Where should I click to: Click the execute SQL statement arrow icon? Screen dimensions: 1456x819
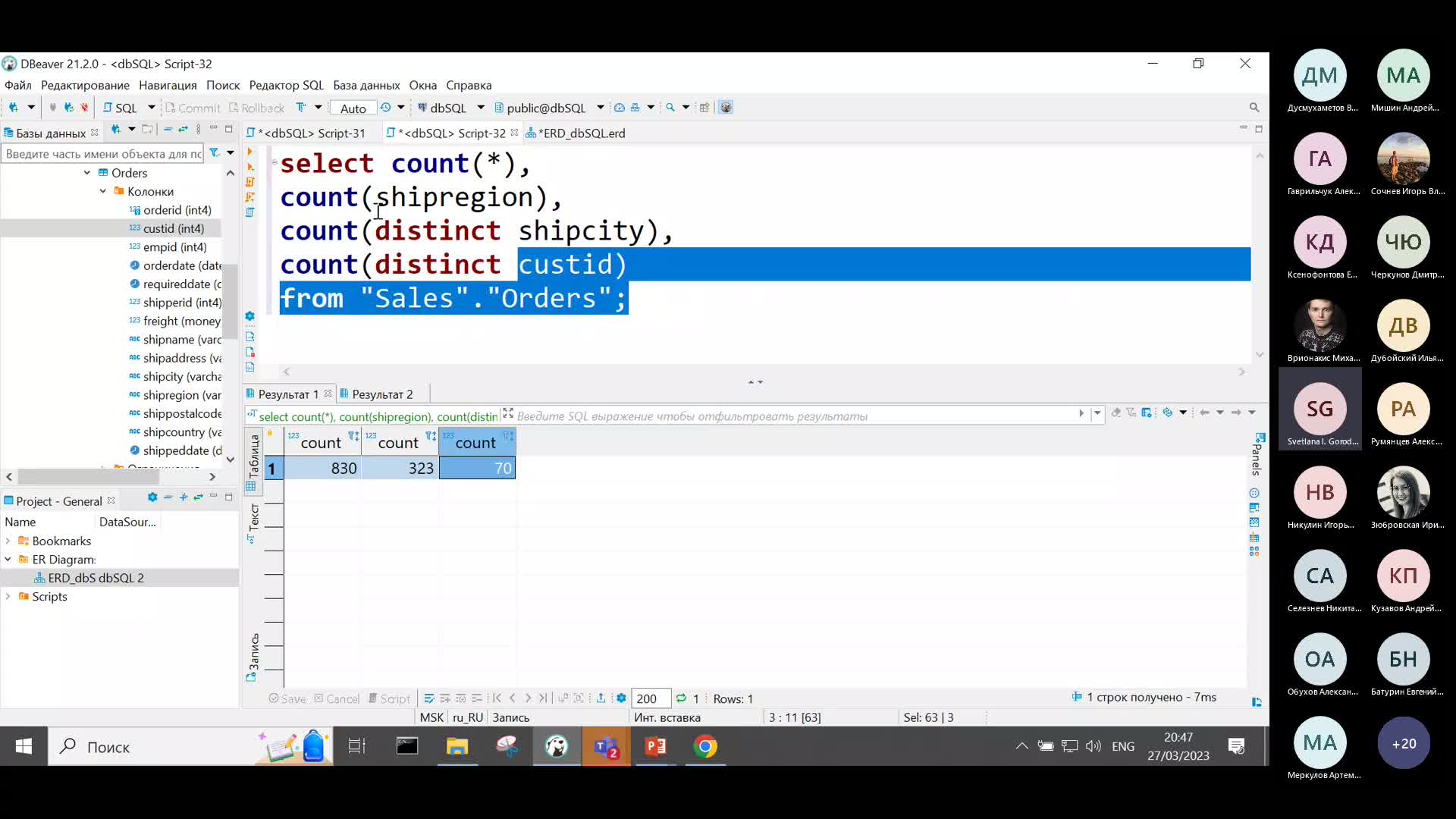point(249,152)
